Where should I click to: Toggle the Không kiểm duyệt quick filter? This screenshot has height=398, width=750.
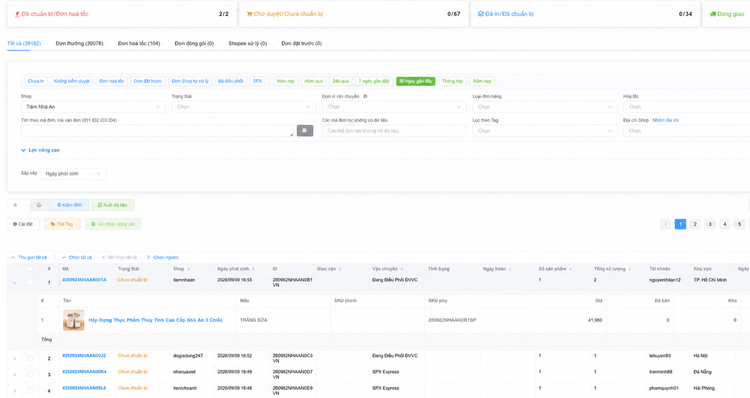point(72,81)
